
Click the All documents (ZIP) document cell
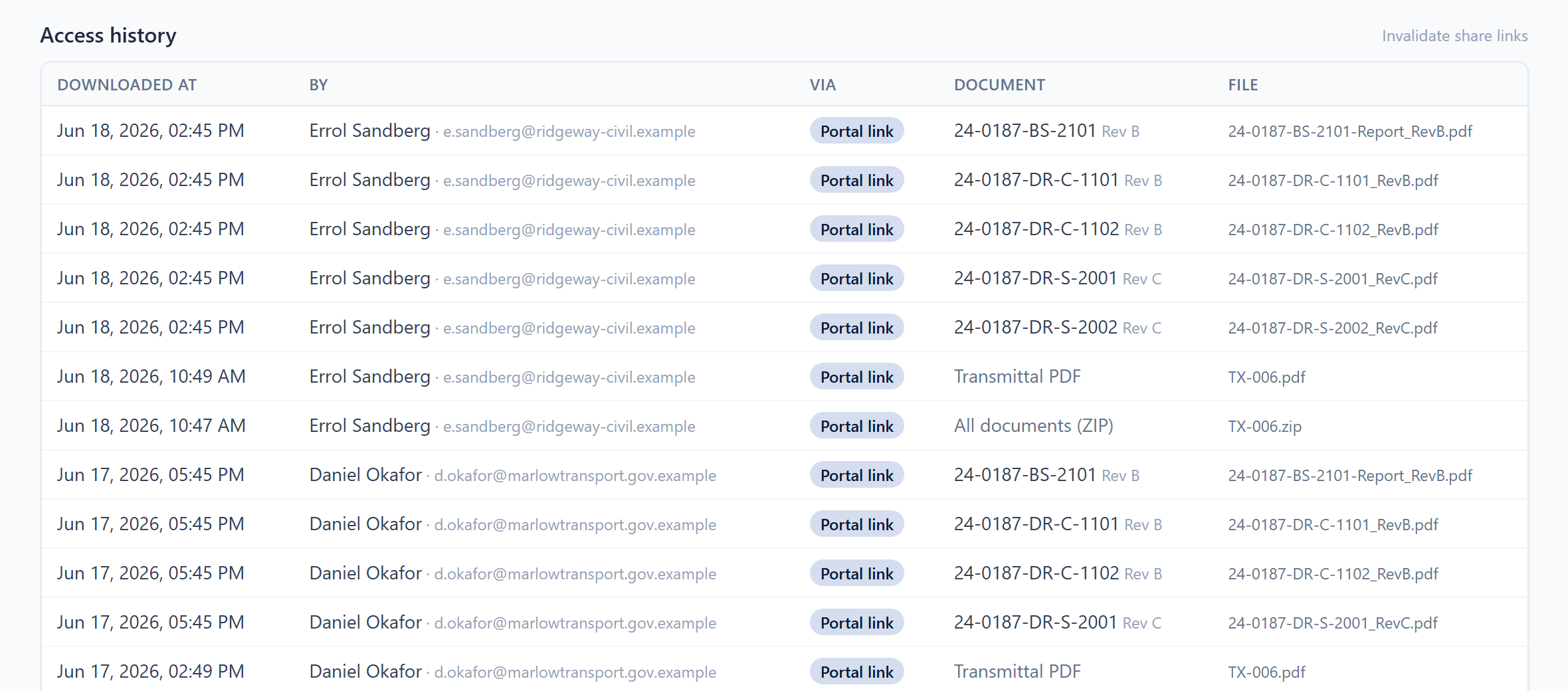pos(1034,426)
